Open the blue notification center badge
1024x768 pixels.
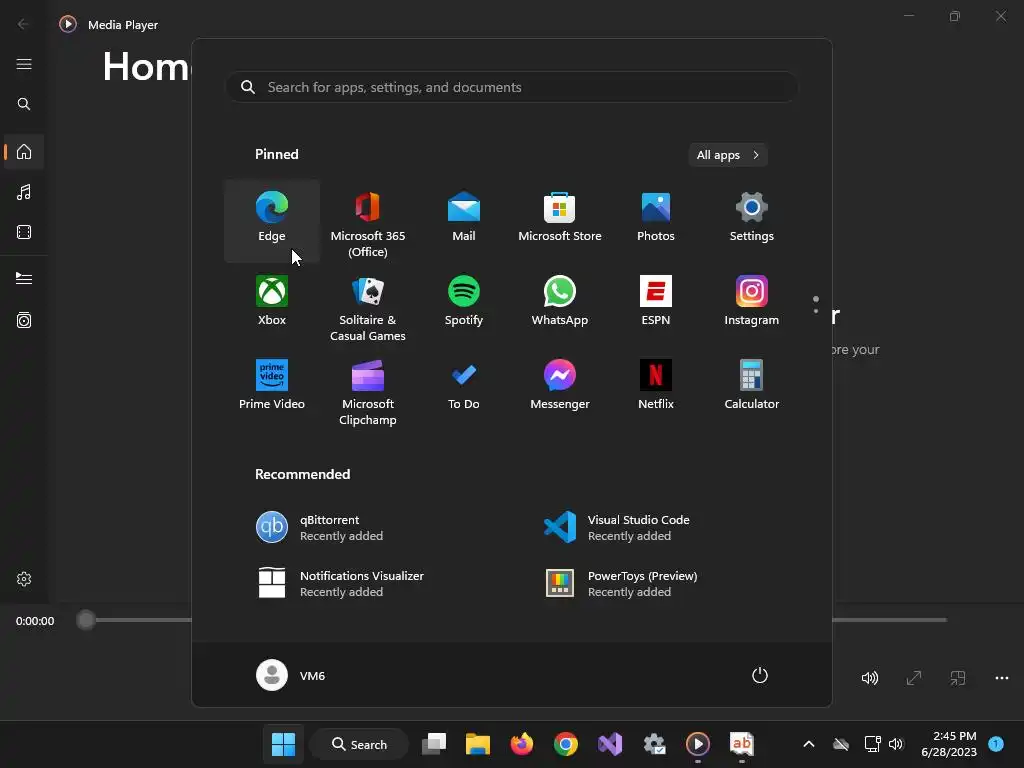[x=996, y=744]
